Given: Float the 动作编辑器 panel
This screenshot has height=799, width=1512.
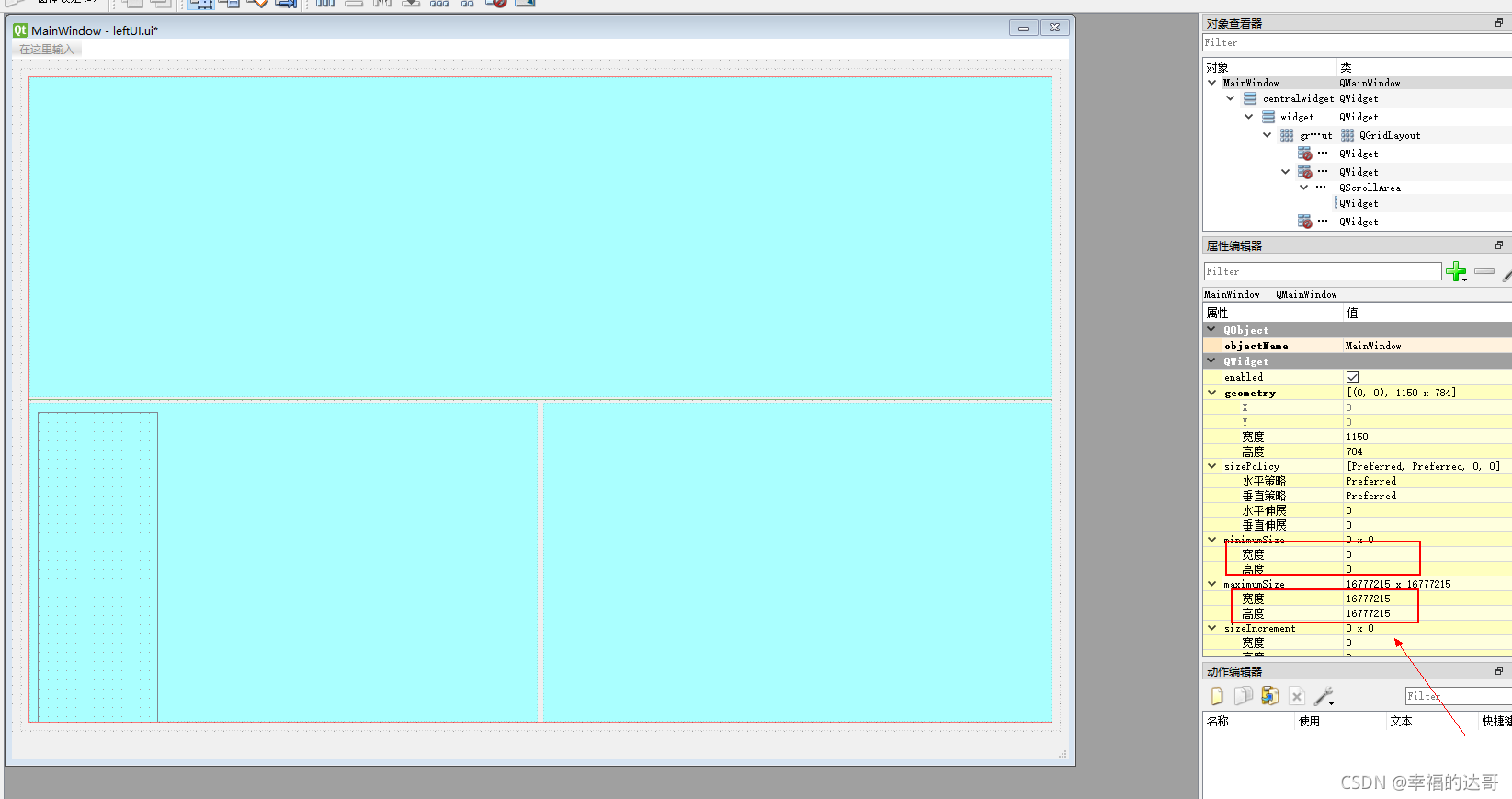Looking at the screenshot, I should [x=1499, y=671].
